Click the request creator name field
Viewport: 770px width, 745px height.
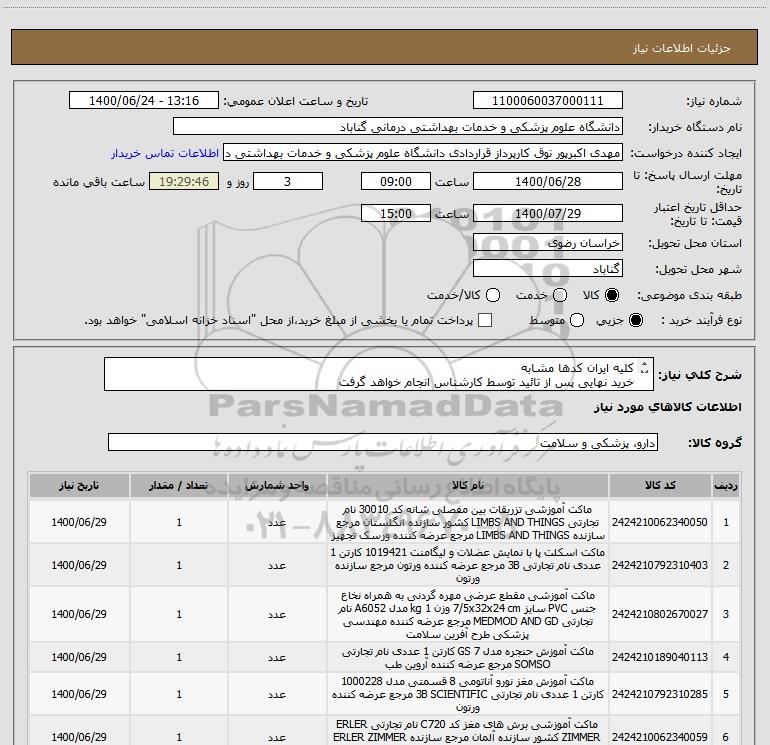[x=423, y=153]
